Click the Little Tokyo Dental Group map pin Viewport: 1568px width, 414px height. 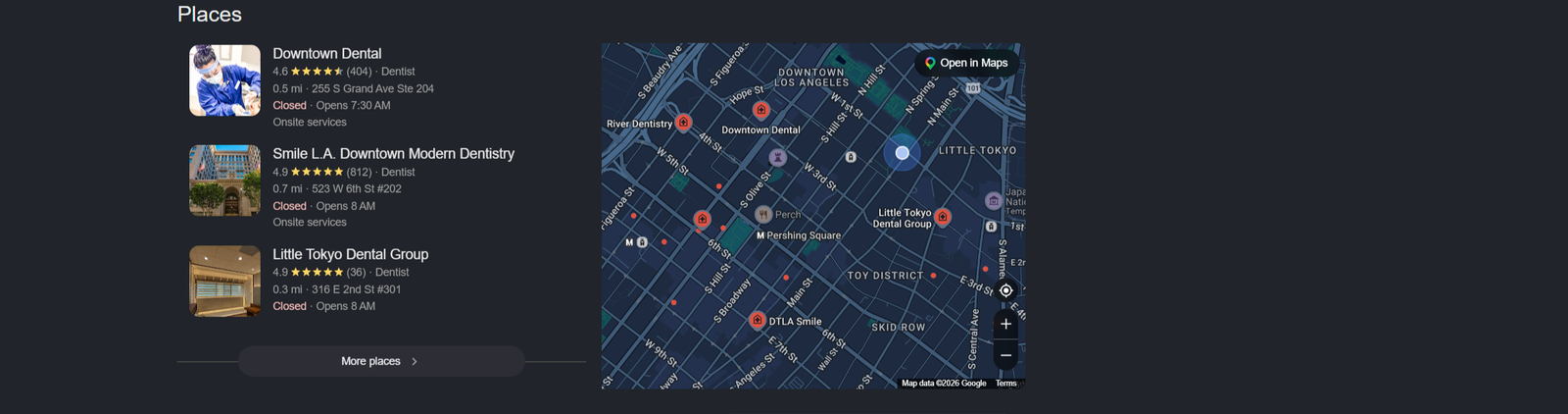[x=943, y=217]
